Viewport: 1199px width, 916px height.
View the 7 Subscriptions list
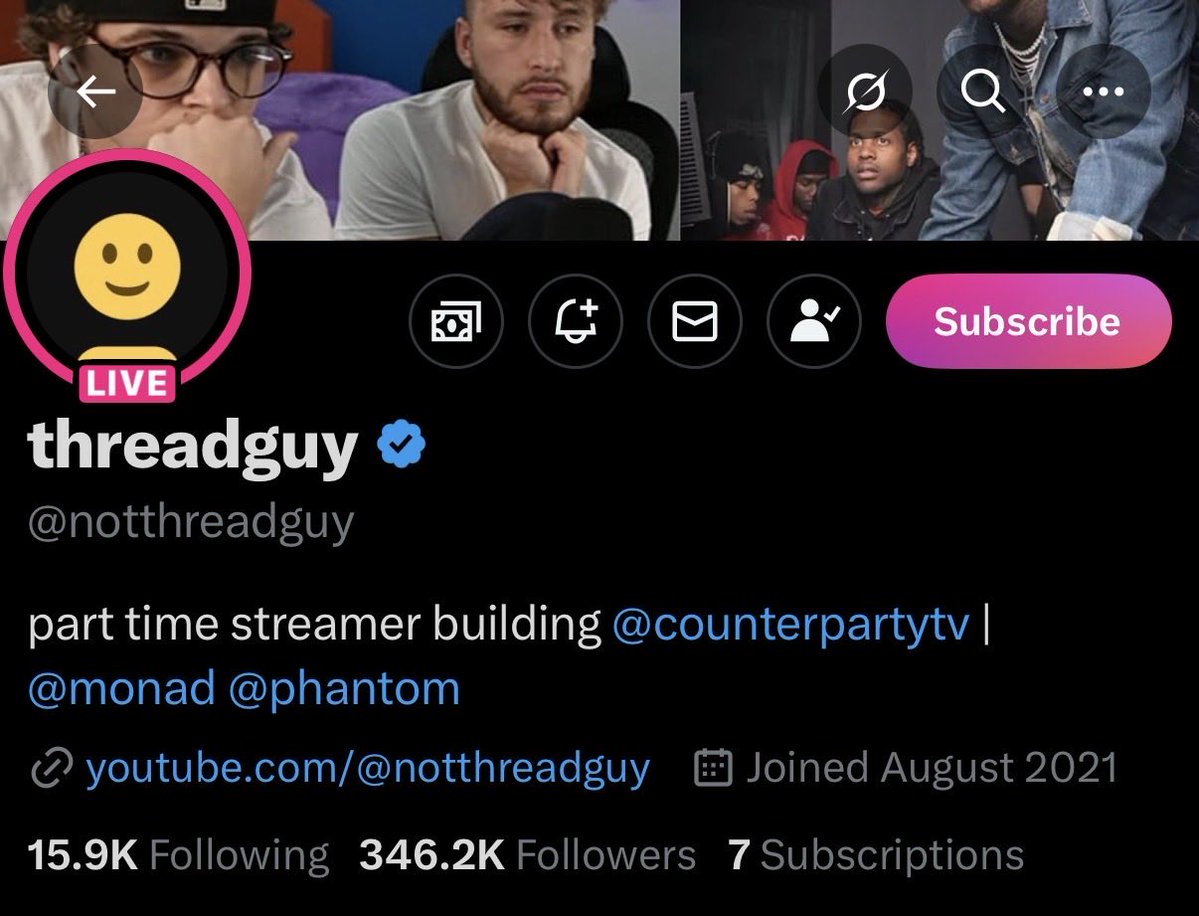[x=876, y=855]
